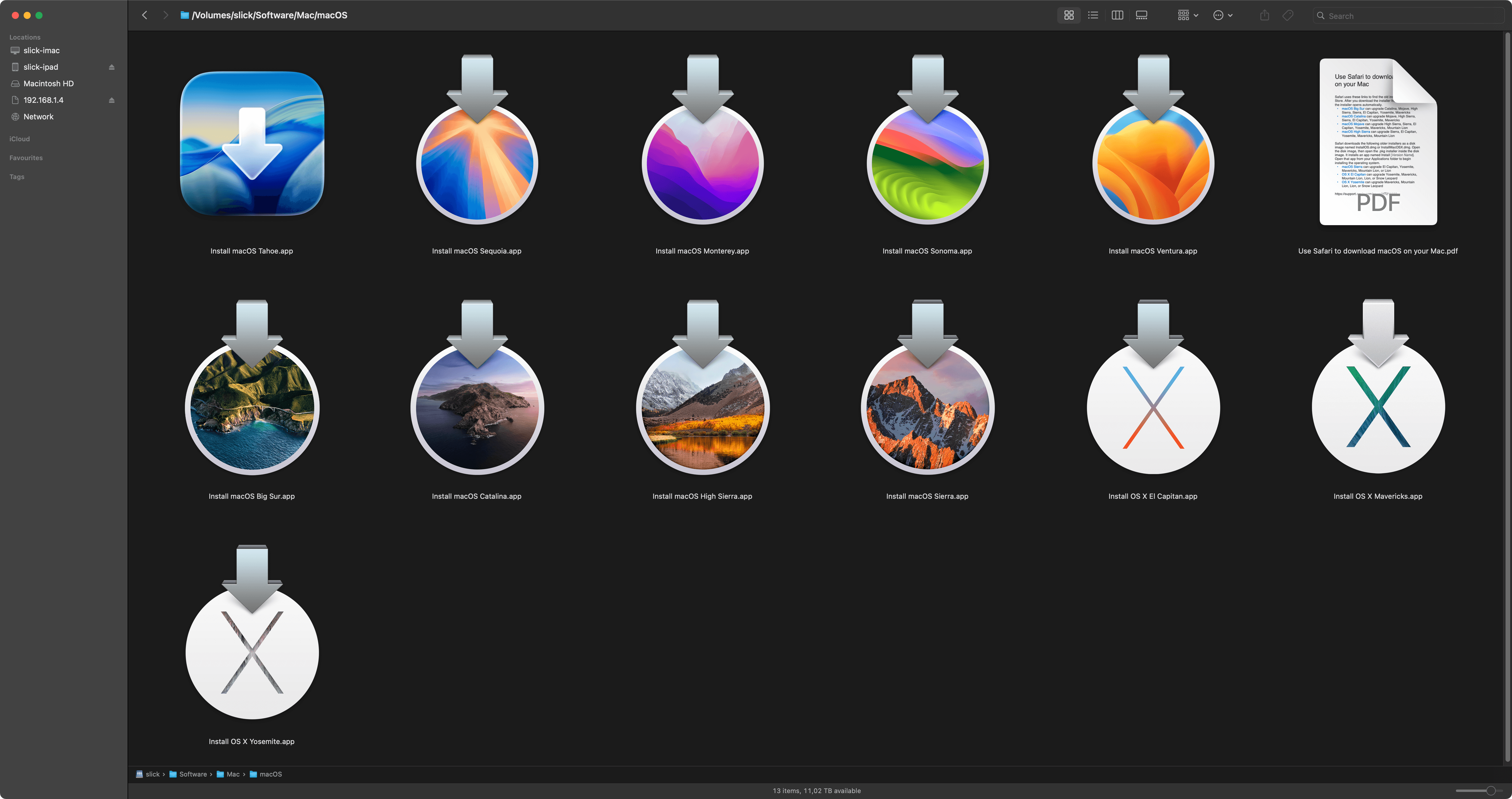Screen dimensions: 1512x799
Task: Switch to icon view in toolbar
Action: [x=1069, y=15]
